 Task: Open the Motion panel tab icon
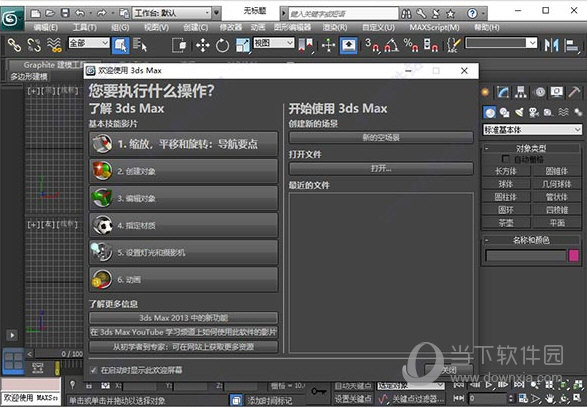[539, 92]
